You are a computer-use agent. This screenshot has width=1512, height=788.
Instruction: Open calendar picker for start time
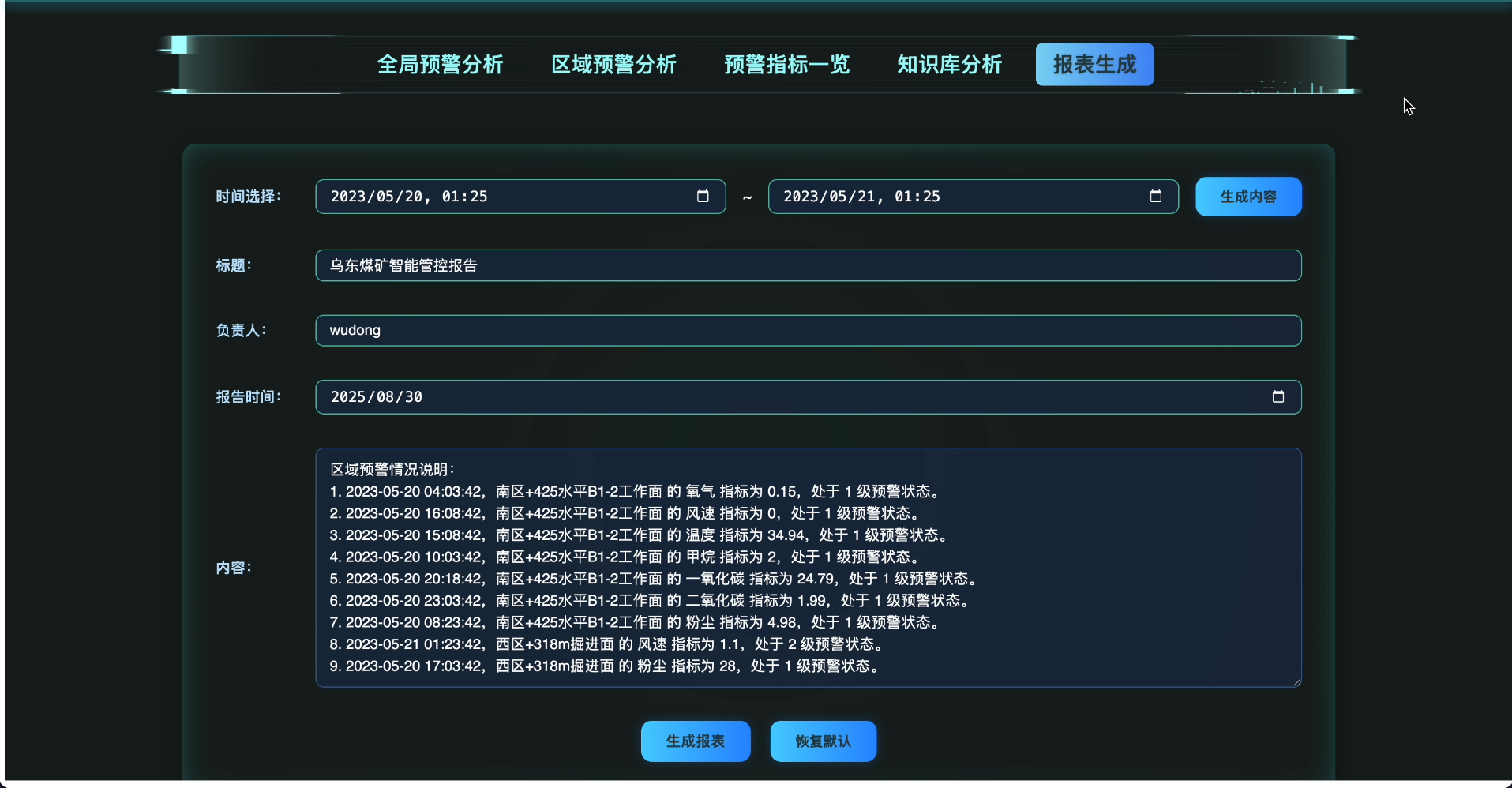[x=703, y=197]
